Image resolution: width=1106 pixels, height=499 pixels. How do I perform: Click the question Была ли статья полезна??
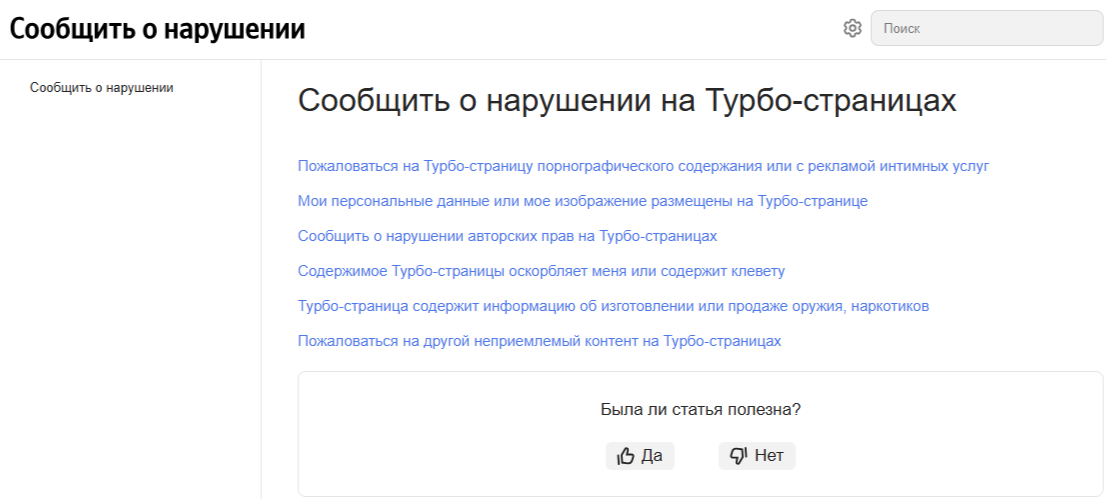coord(700,409)
